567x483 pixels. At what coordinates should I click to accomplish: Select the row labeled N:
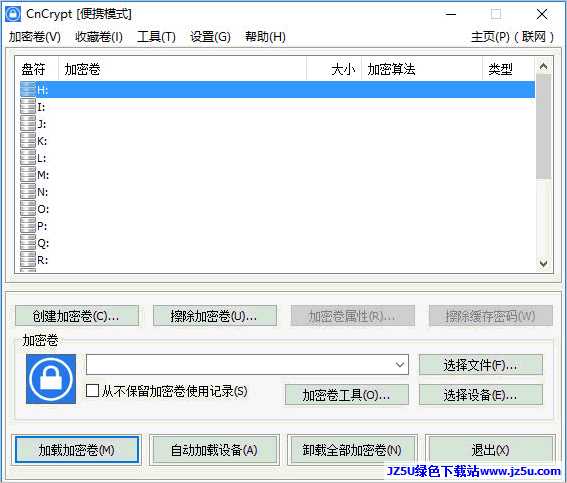277,192
